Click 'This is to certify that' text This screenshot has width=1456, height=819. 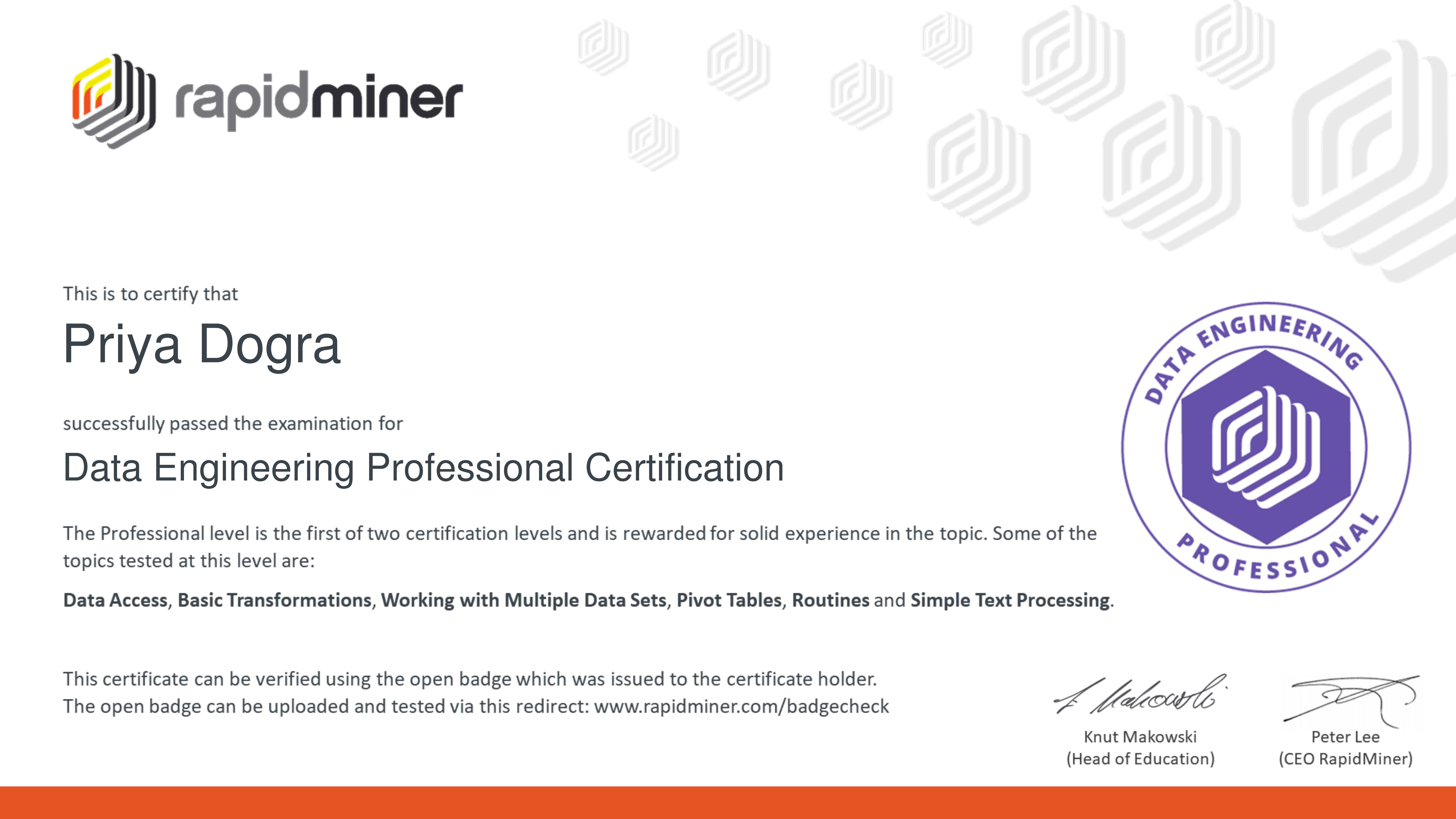coord(150,294)
